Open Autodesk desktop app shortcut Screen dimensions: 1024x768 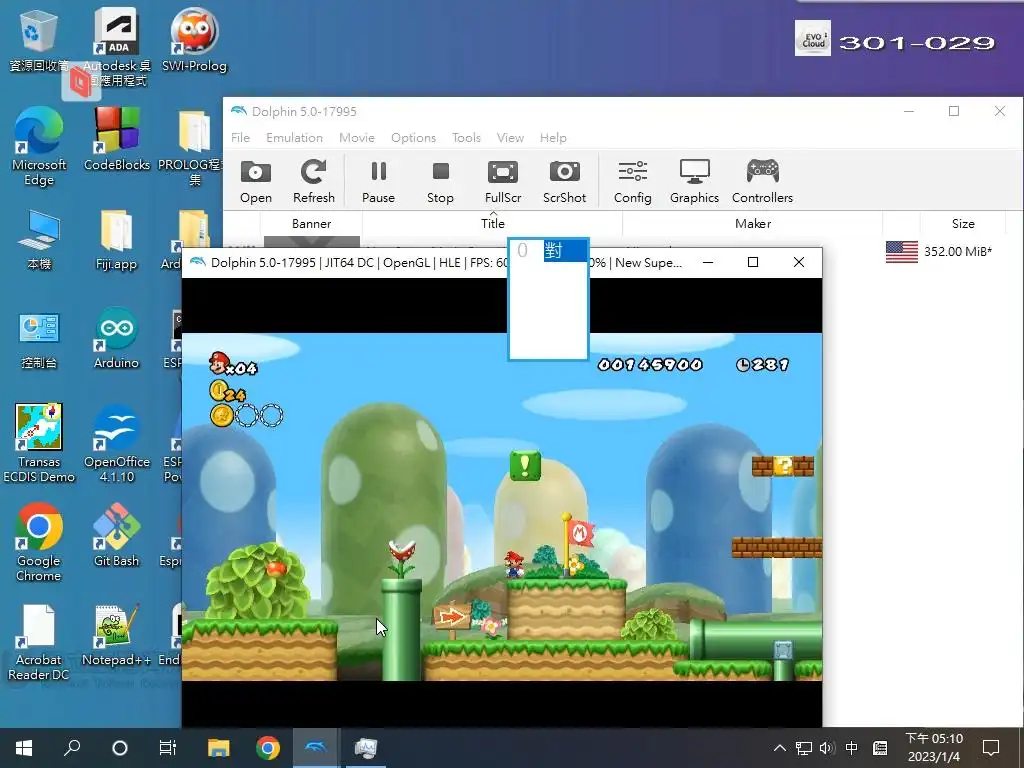(116, 47)
